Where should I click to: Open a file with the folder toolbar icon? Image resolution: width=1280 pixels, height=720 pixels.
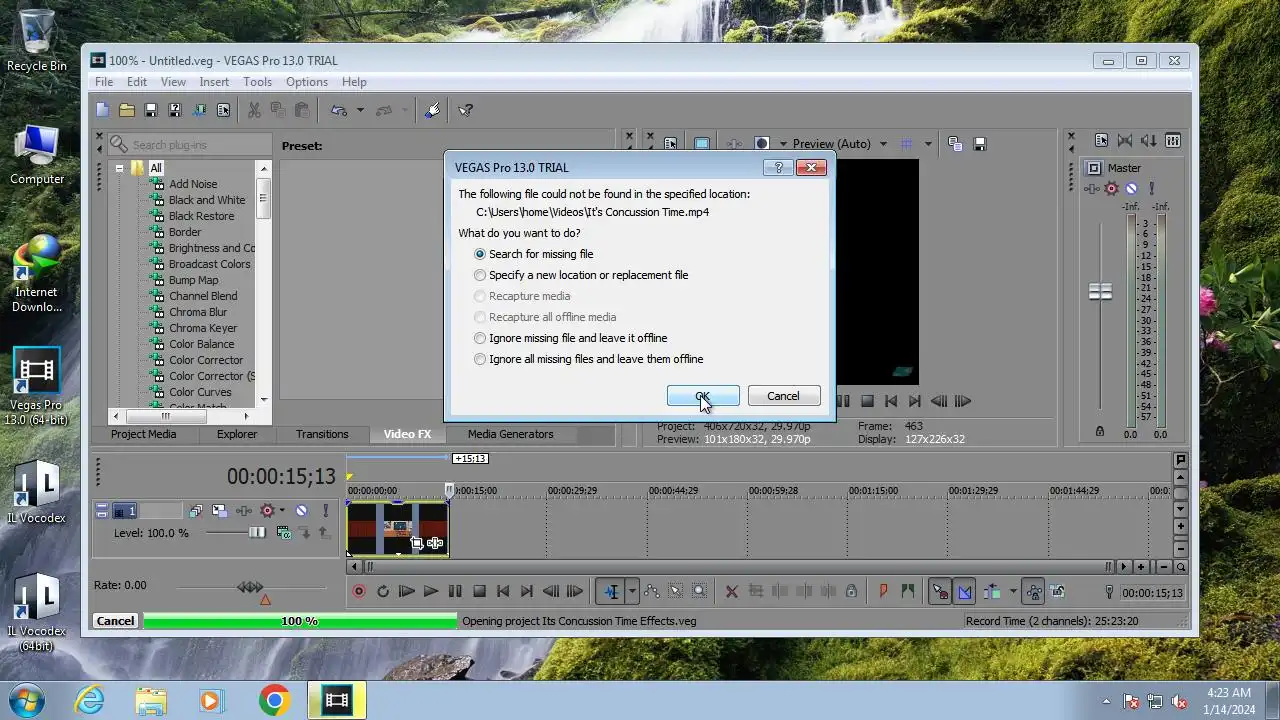click(x=127, y=110)
